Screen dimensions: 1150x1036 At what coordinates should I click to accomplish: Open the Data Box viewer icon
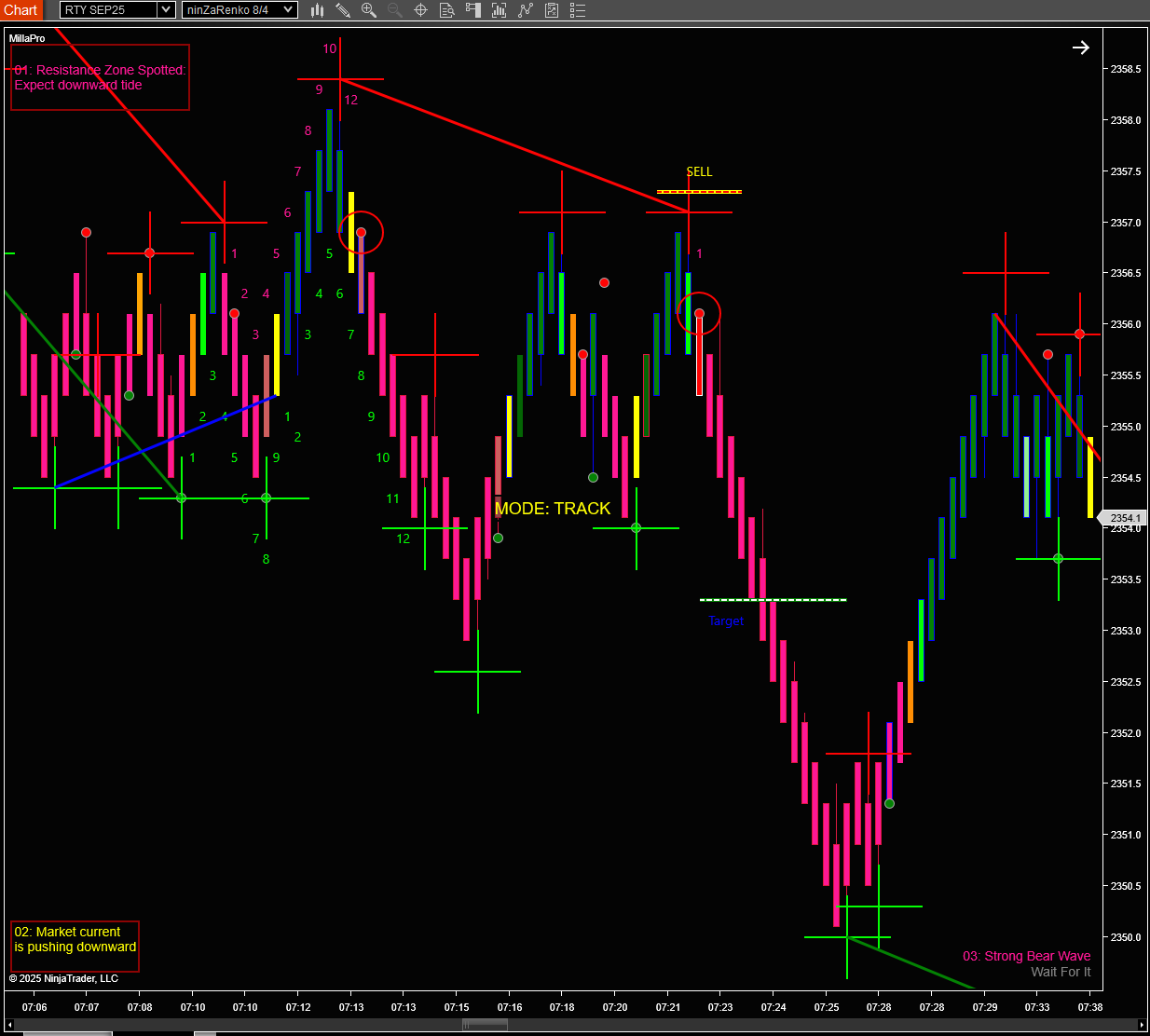(448, 10)
